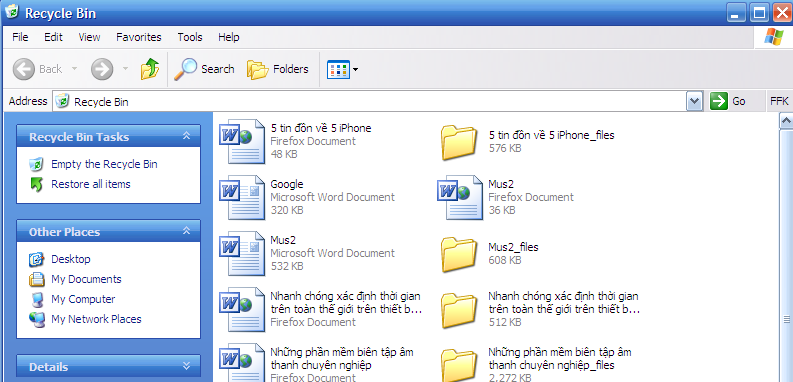Open the View menu

point(90,37)
